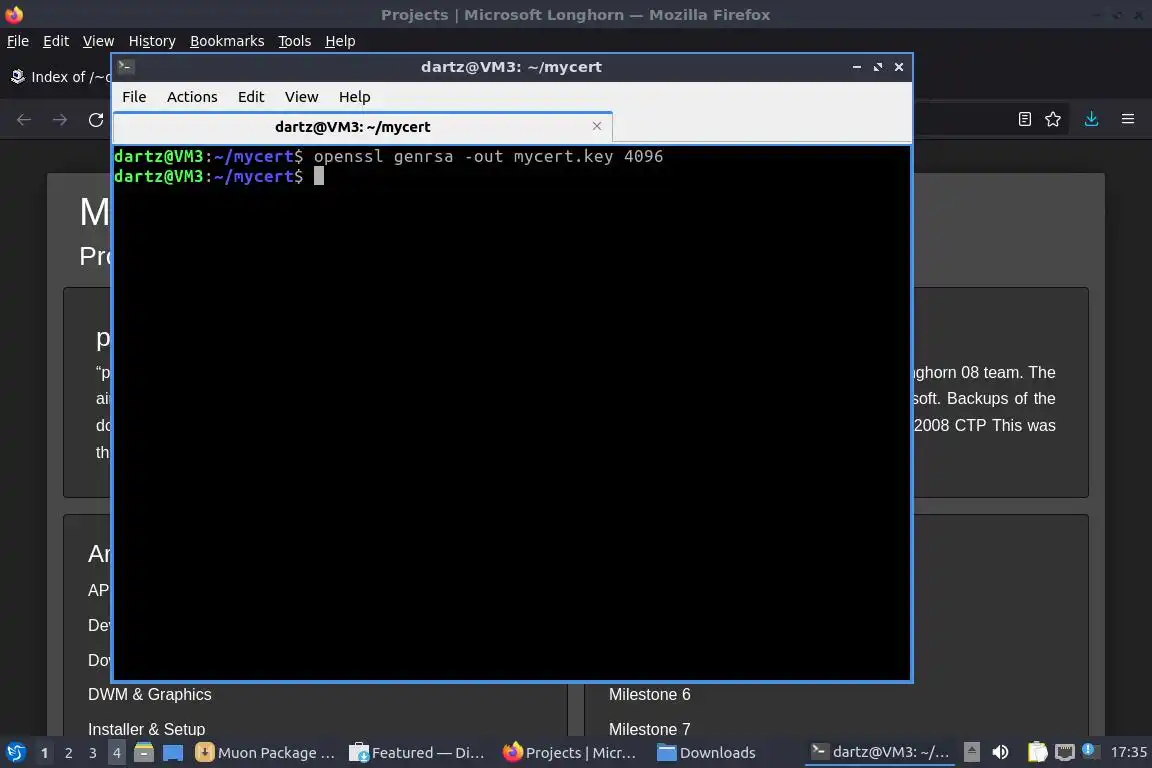
Task: Open the Firefox History menu
Action: 152,41
